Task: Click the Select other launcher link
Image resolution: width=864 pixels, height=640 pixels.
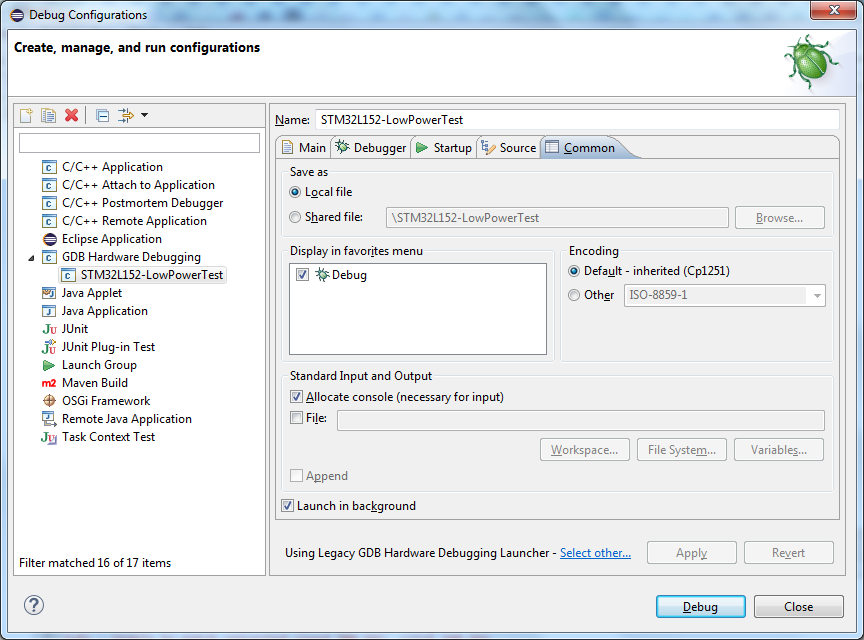Action: (x=595, y=553)
